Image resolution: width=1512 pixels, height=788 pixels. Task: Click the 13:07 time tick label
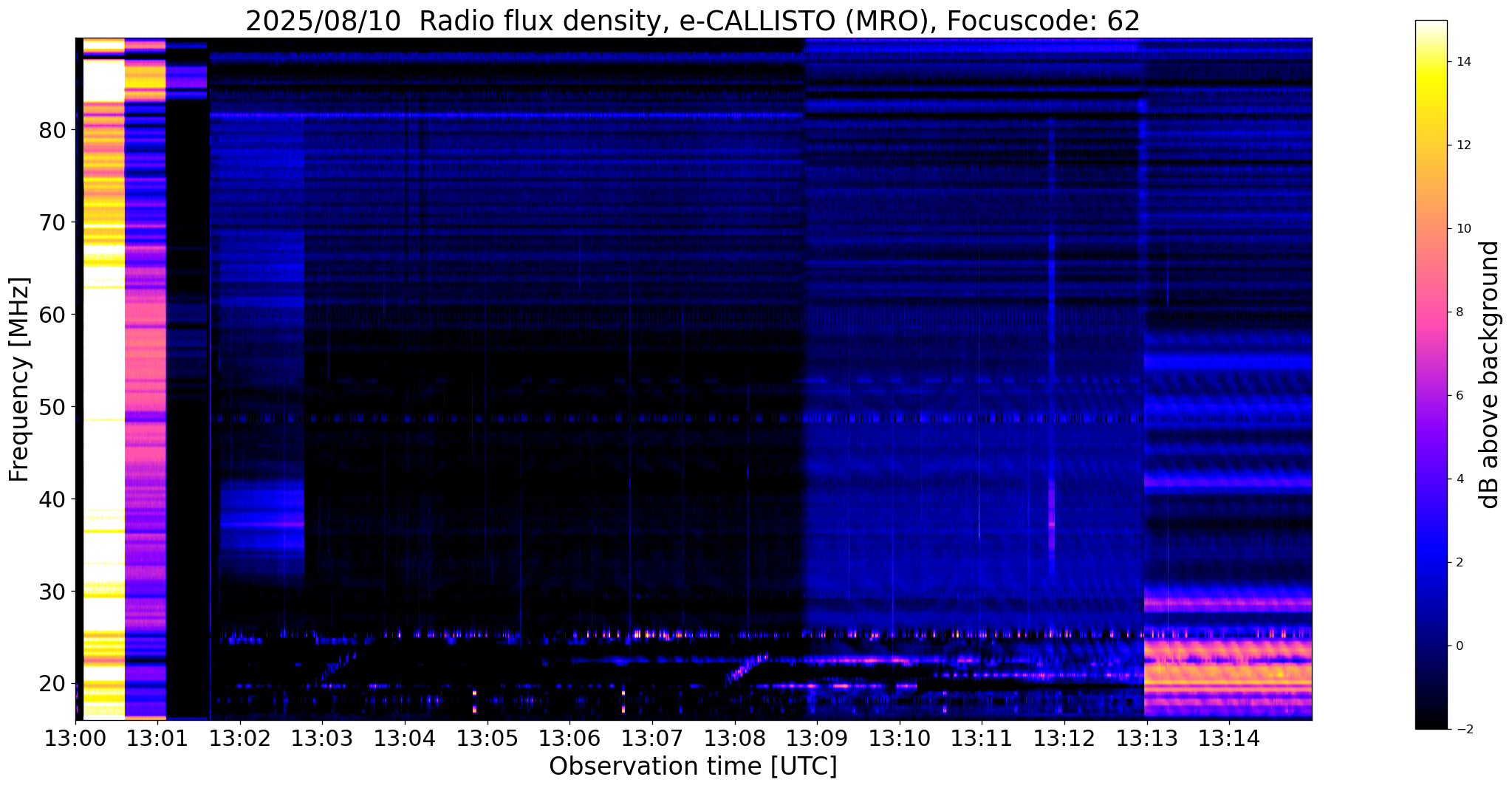tap(651, 739)
